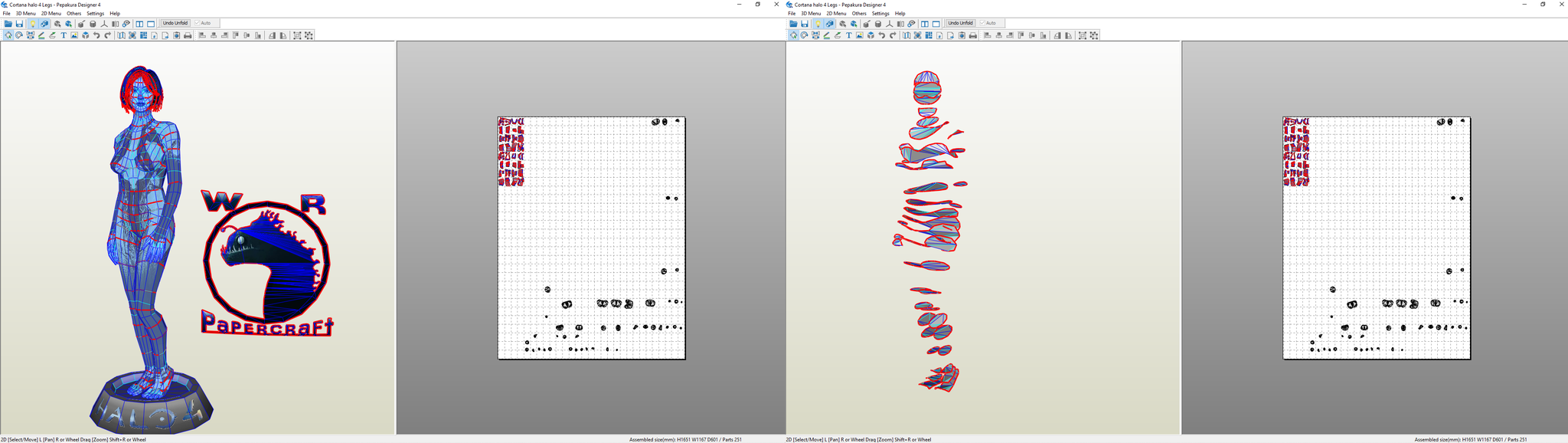Open Others menu in left window

[x=73, y=13]
